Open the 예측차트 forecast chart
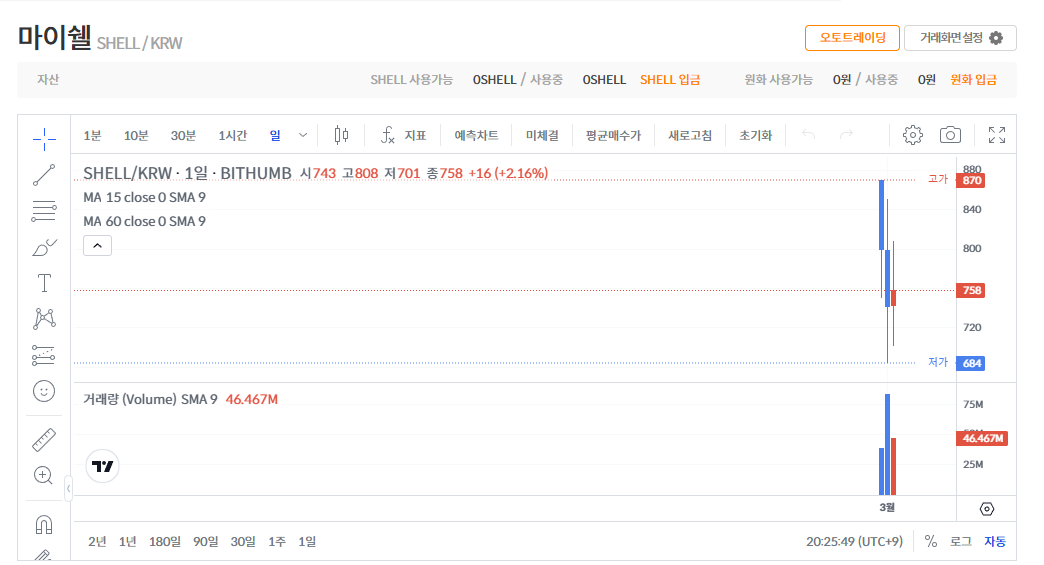This screenshot has width=1044, height=565. (x=476, y=136)
